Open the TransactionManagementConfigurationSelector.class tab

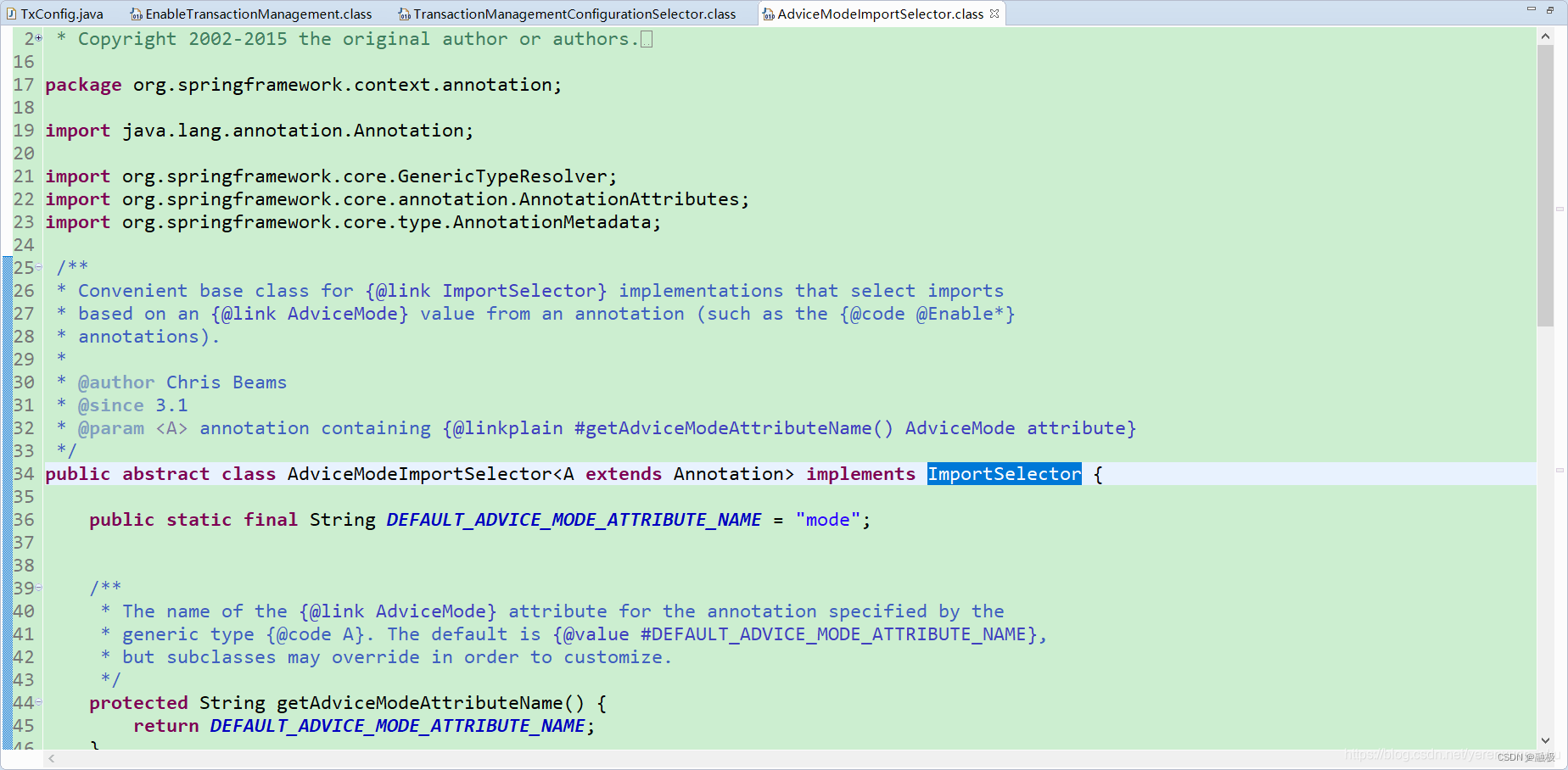click(568, 14)
